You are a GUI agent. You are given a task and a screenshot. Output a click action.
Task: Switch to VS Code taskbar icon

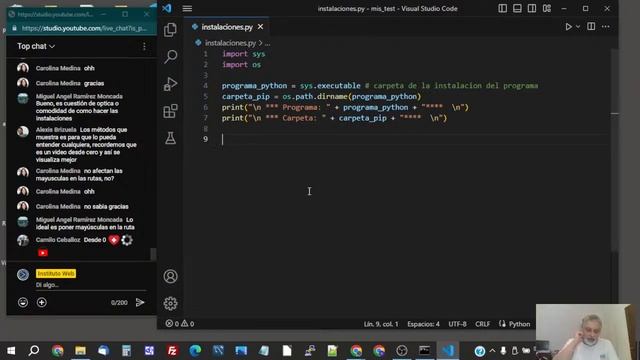tap(448, 351)
